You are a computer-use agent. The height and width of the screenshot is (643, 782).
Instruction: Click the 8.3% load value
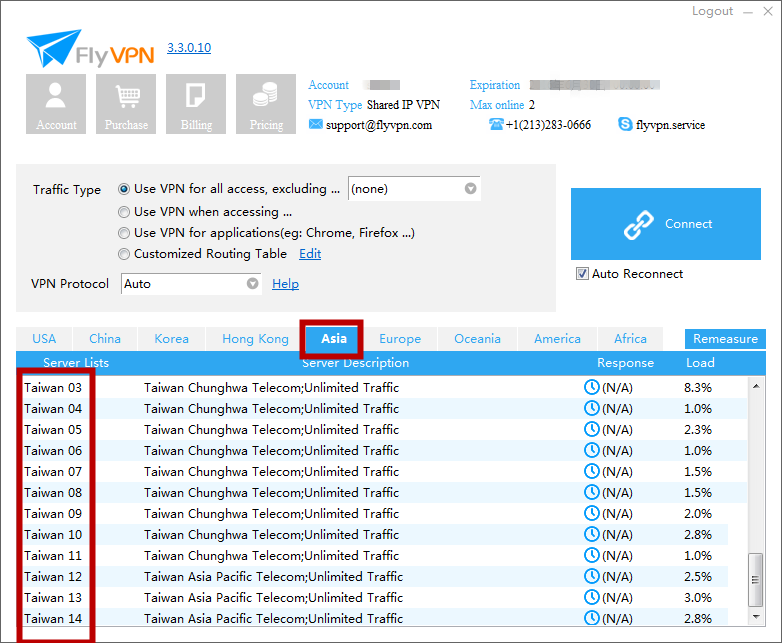coord(698,388)
